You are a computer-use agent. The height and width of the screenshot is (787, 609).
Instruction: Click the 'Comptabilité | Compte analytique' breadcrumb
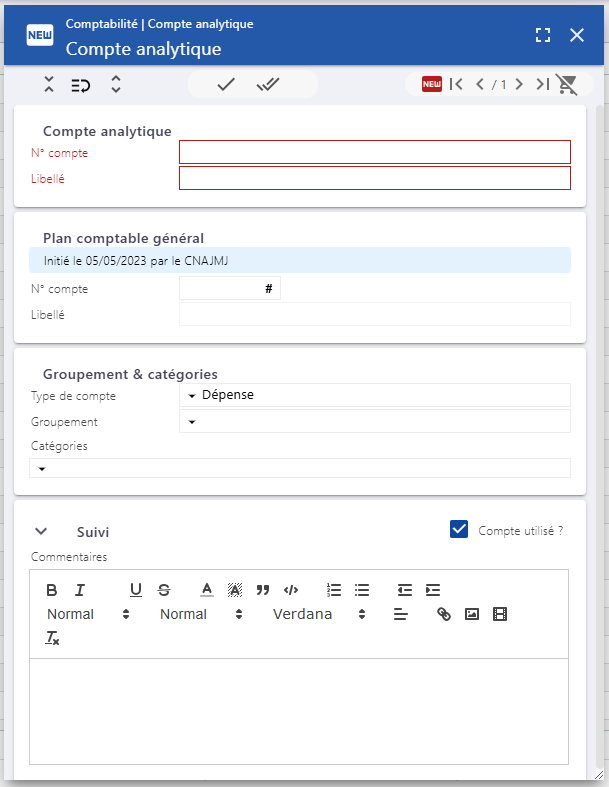[x=160, y=24]
